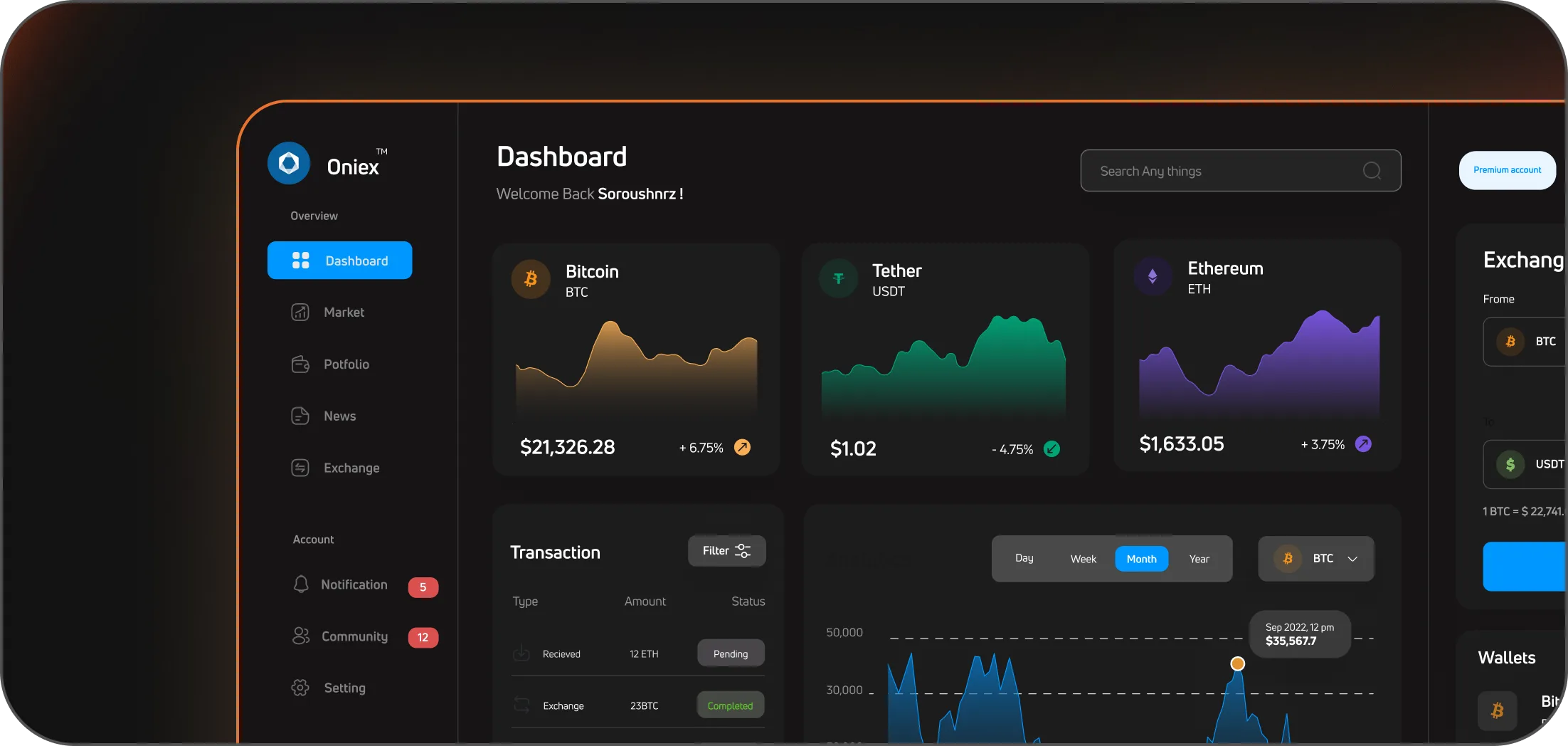Viewport: 1568px width, 746px height.
Task: Select the Year tab in the chart
Action: (1199, 559)
